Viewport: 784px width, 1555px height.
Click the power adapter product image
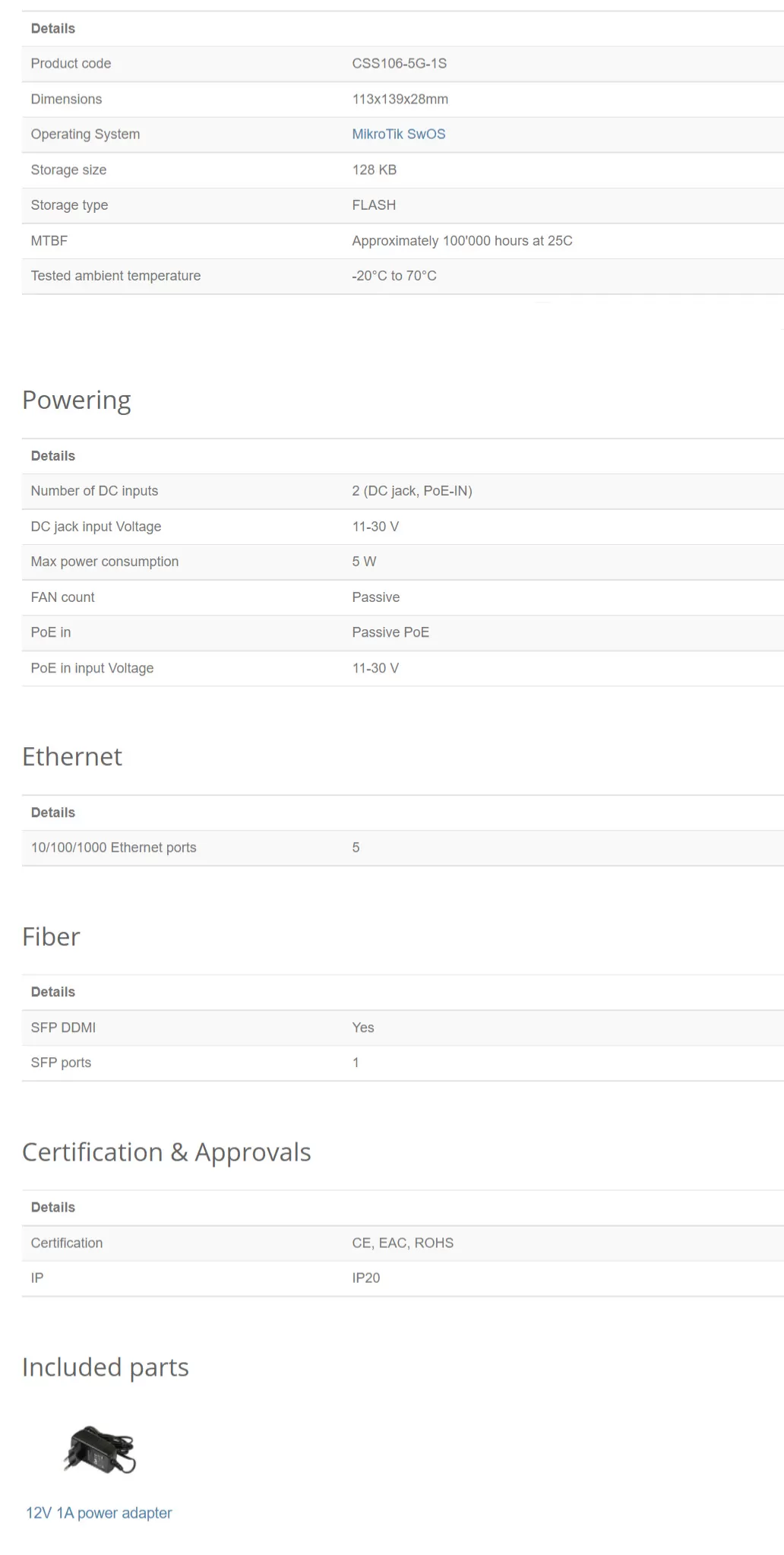pos(99,1449)
